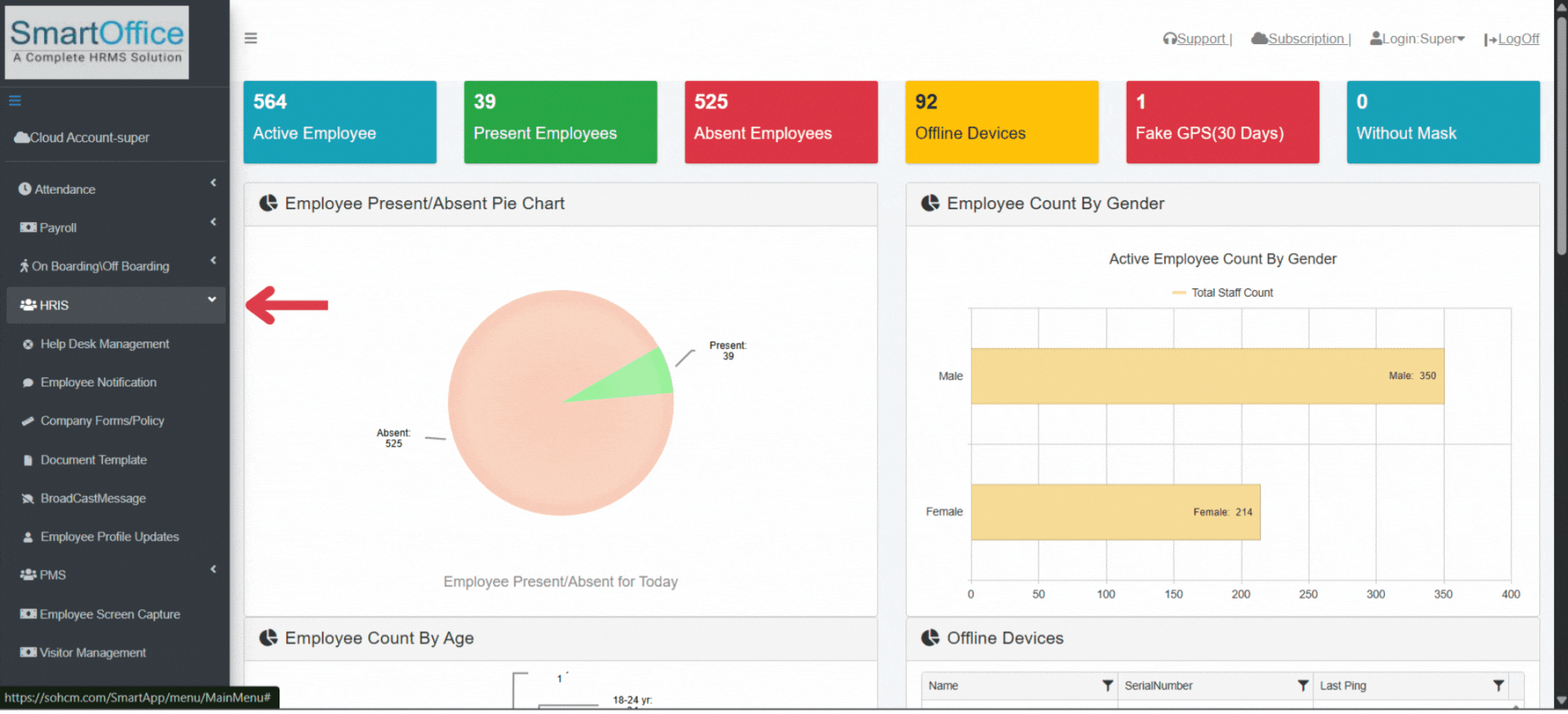Click the SerialNumber column filter icon
1568x714 pixels.
tap(1302, 686)
